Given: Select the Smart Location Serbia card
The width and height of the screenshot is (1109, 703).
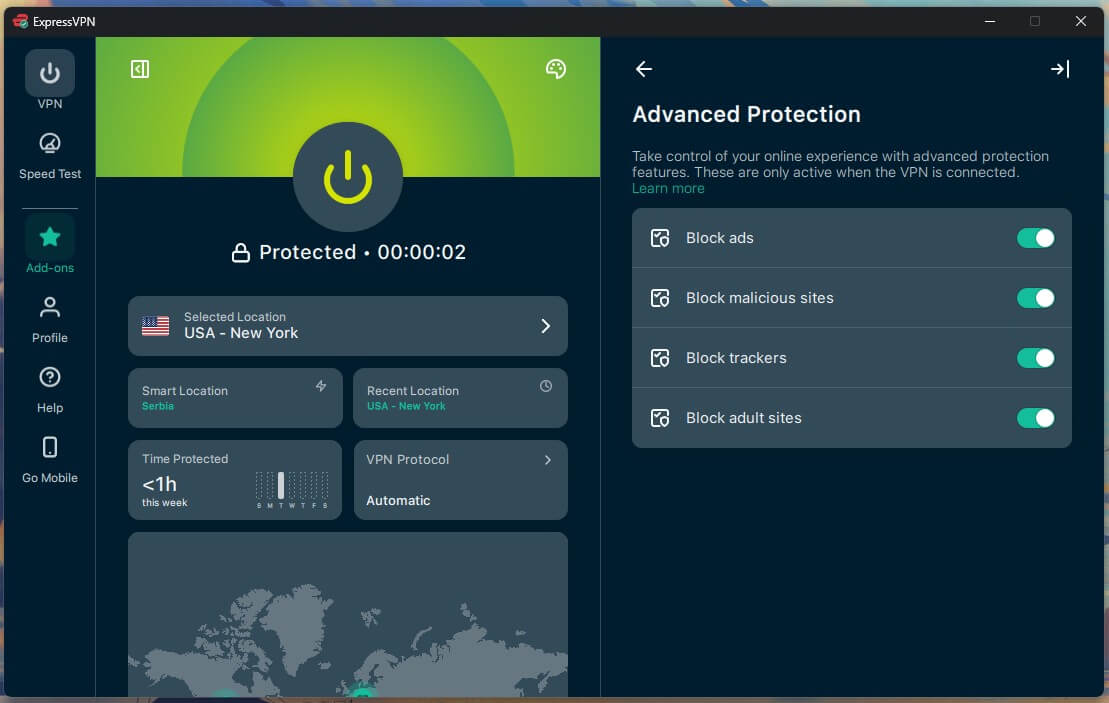Looking at the screenshot, I should pyautogui.click(x=235, y=397).
